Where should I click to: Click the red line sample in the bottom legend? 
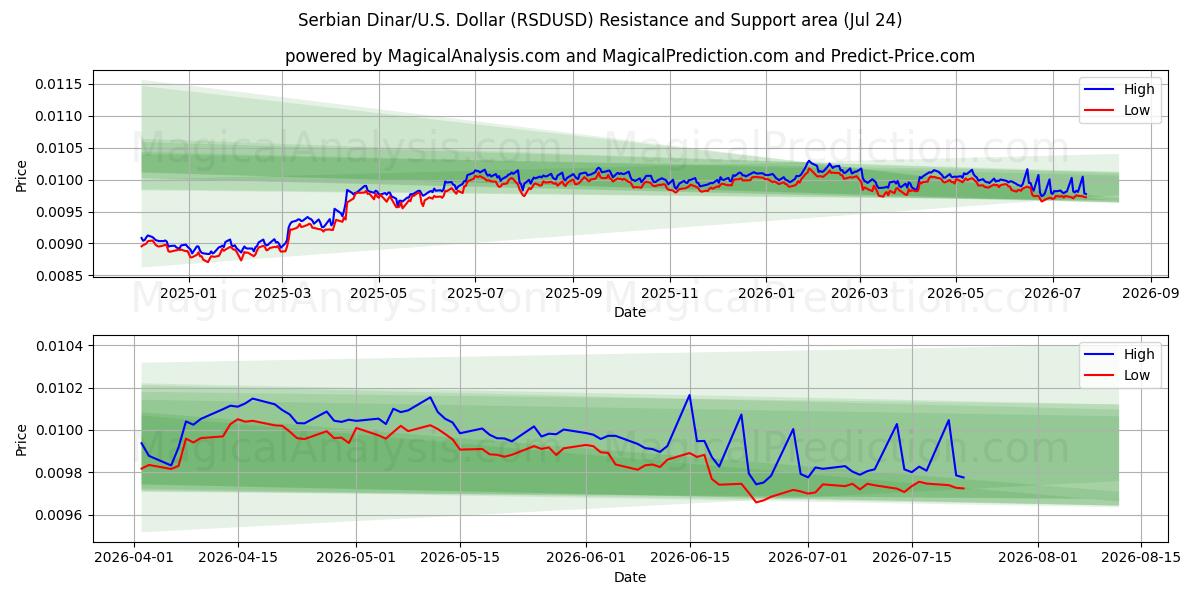click(x=1099, y=376)
